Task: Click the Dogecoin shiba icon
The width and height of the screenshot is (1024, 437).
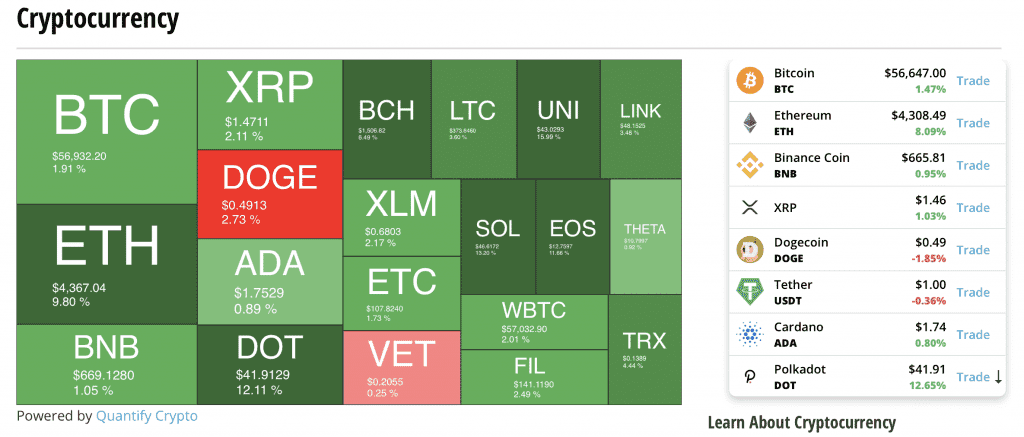Action: 750,250
